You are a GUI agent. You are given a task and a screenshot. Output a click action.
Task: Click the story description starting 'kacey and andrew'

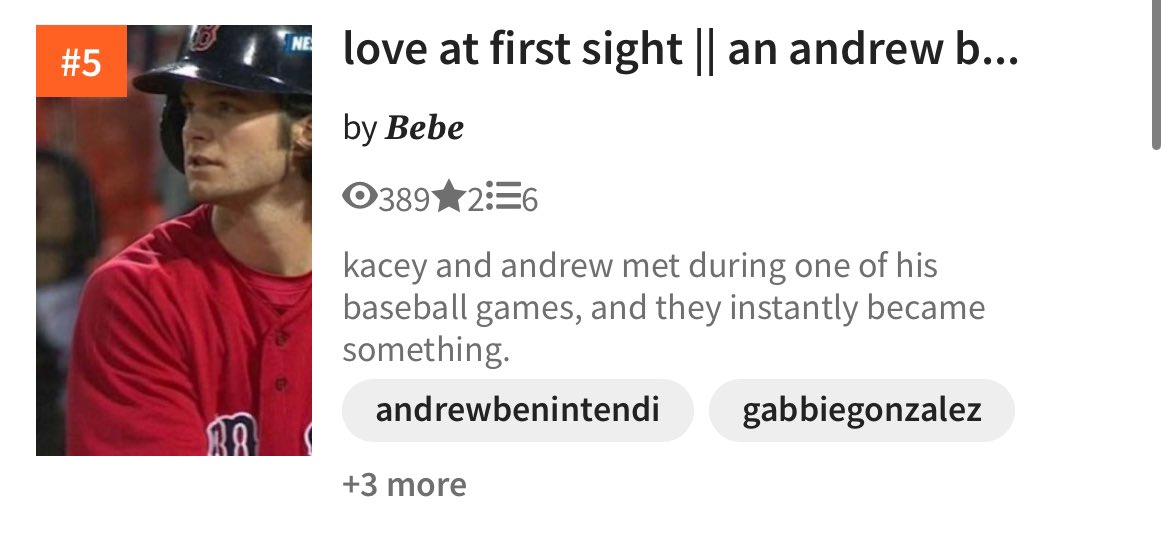pyautogui.click(x=664, y=307)
